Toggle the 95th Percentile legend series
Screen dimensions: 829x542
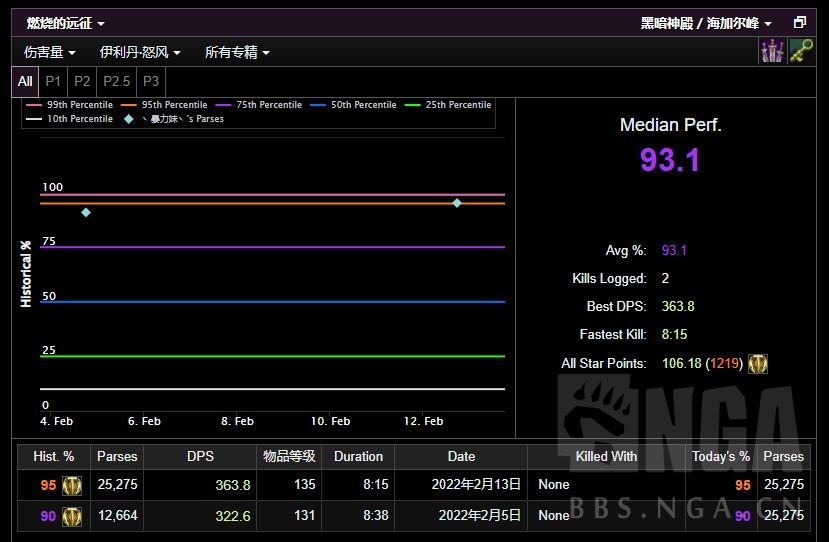pos(164,105)
